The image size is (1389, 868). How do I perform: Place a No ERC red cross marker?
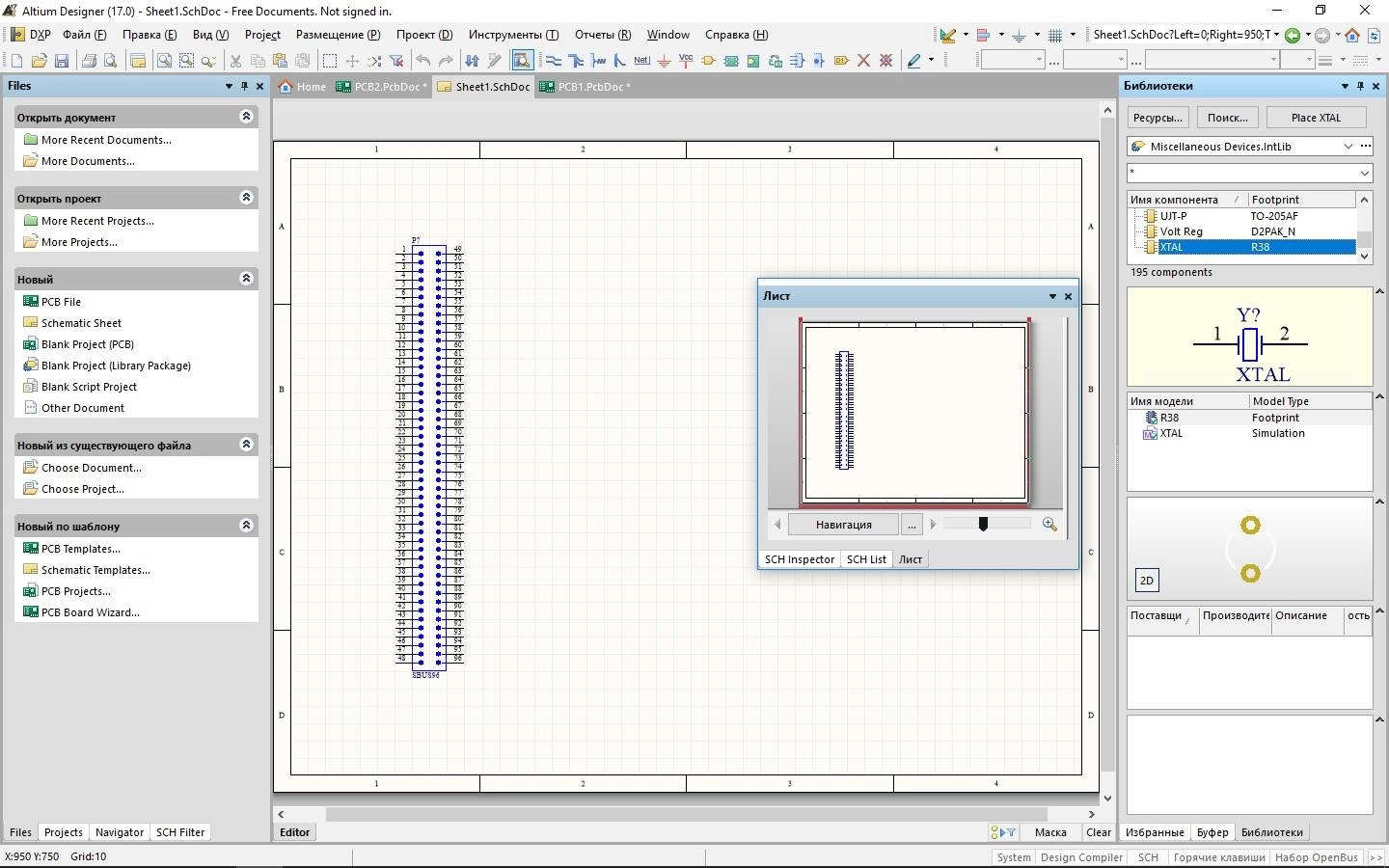[x=863, y=61]
